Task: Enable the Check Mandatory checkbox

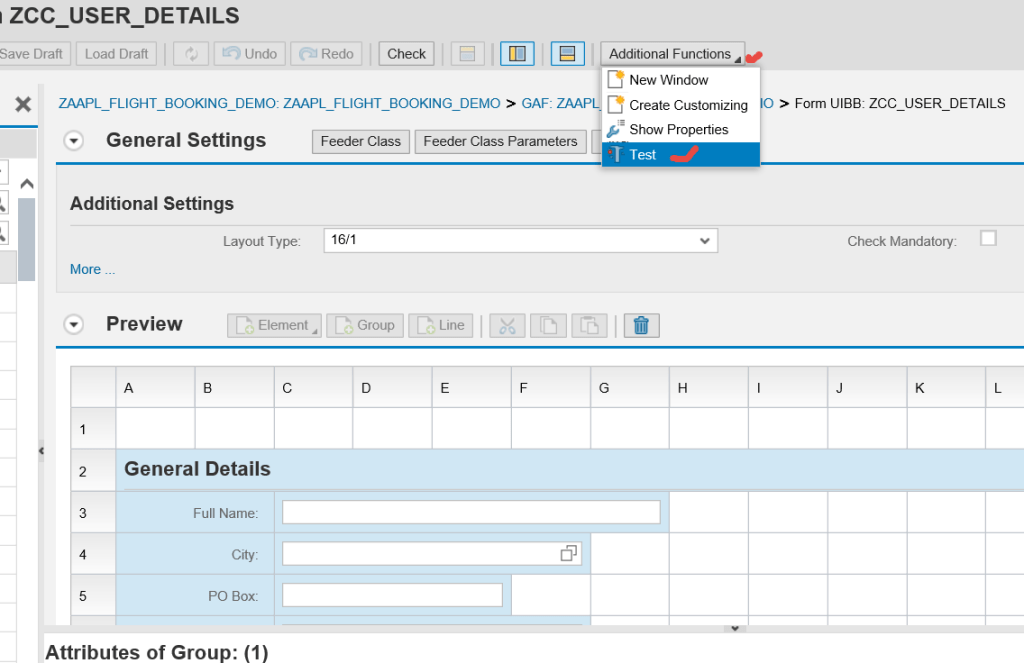Action: pyautogui.click(x=988, y=238)
